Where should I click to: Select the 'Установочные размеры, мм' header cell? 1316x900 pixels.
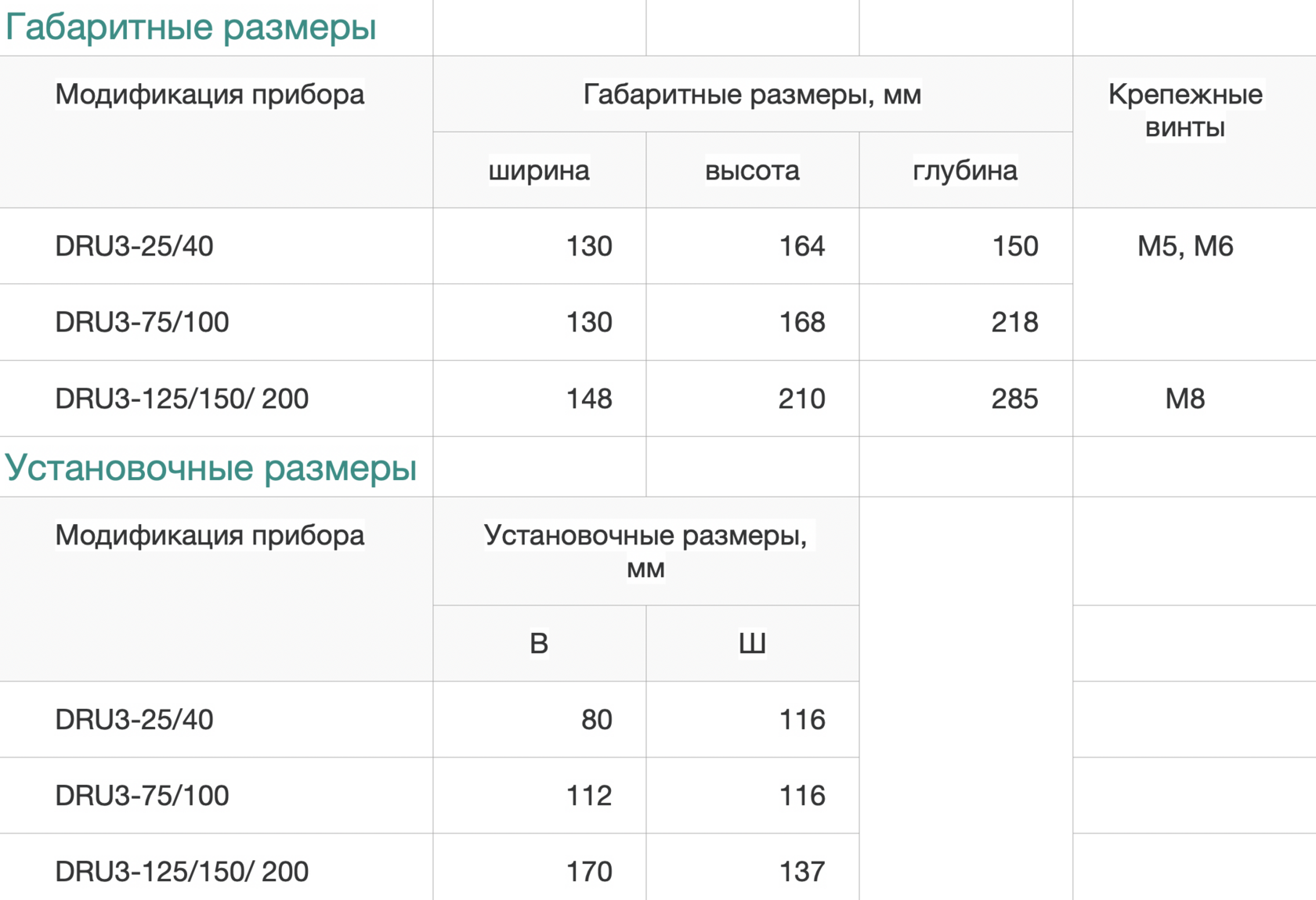[645, 551]
